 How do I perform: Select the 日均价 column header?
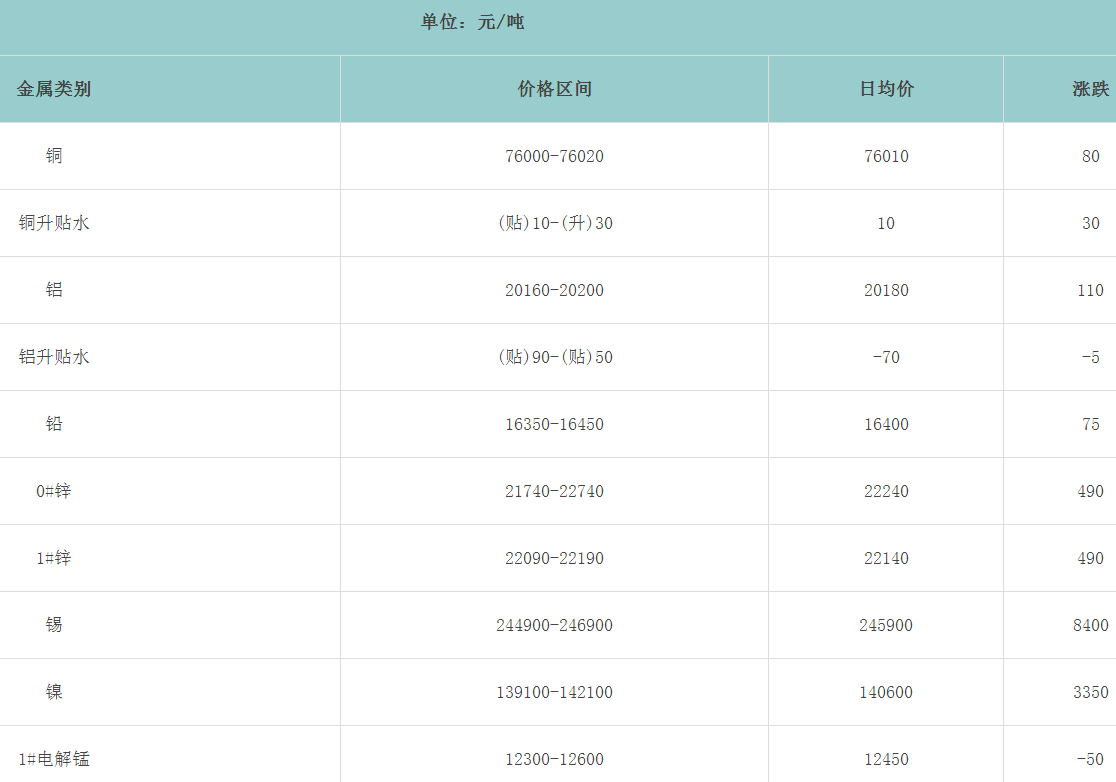point(886,89)
